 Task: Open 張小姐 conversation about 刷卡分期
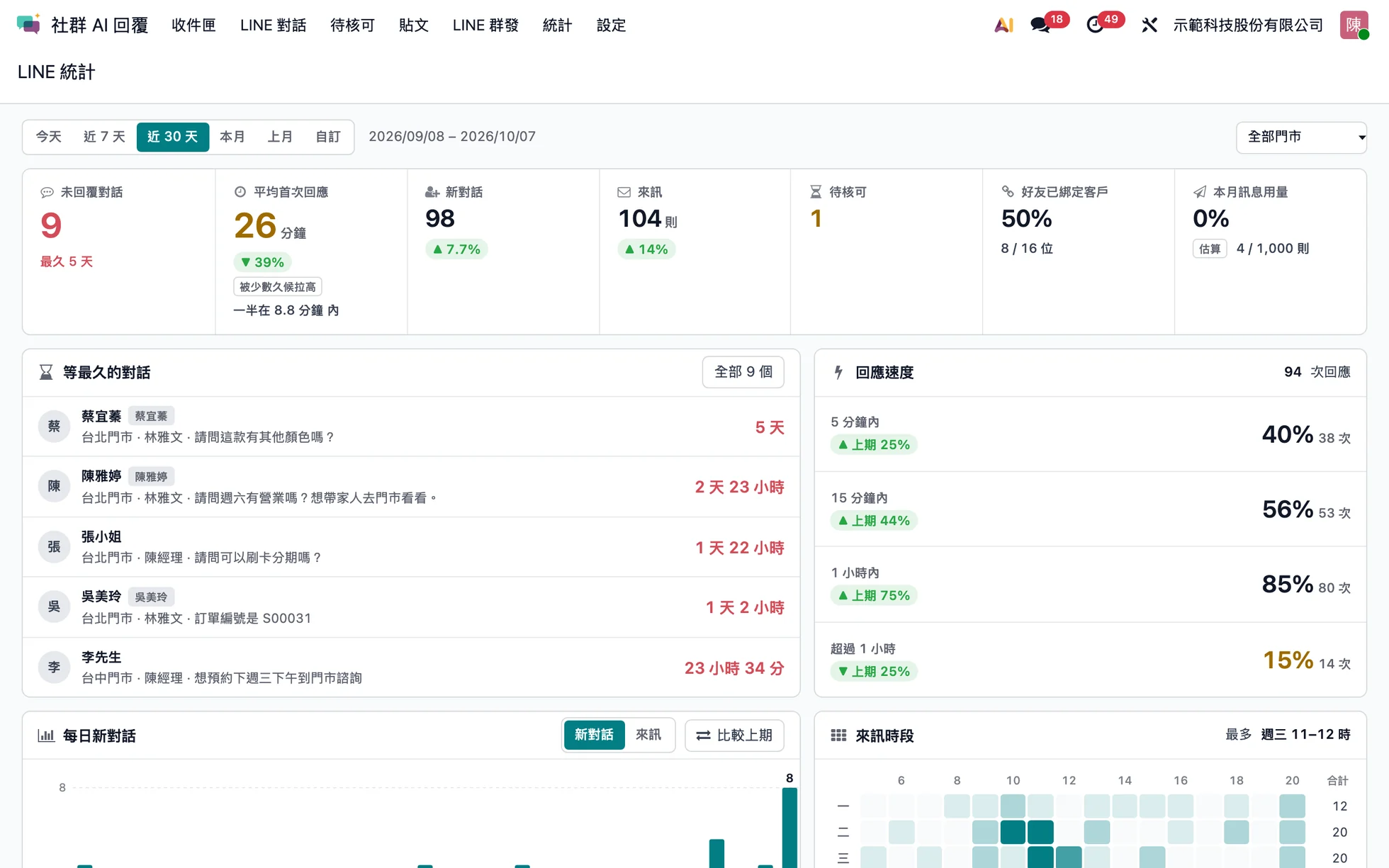click(x=411, y=547)
